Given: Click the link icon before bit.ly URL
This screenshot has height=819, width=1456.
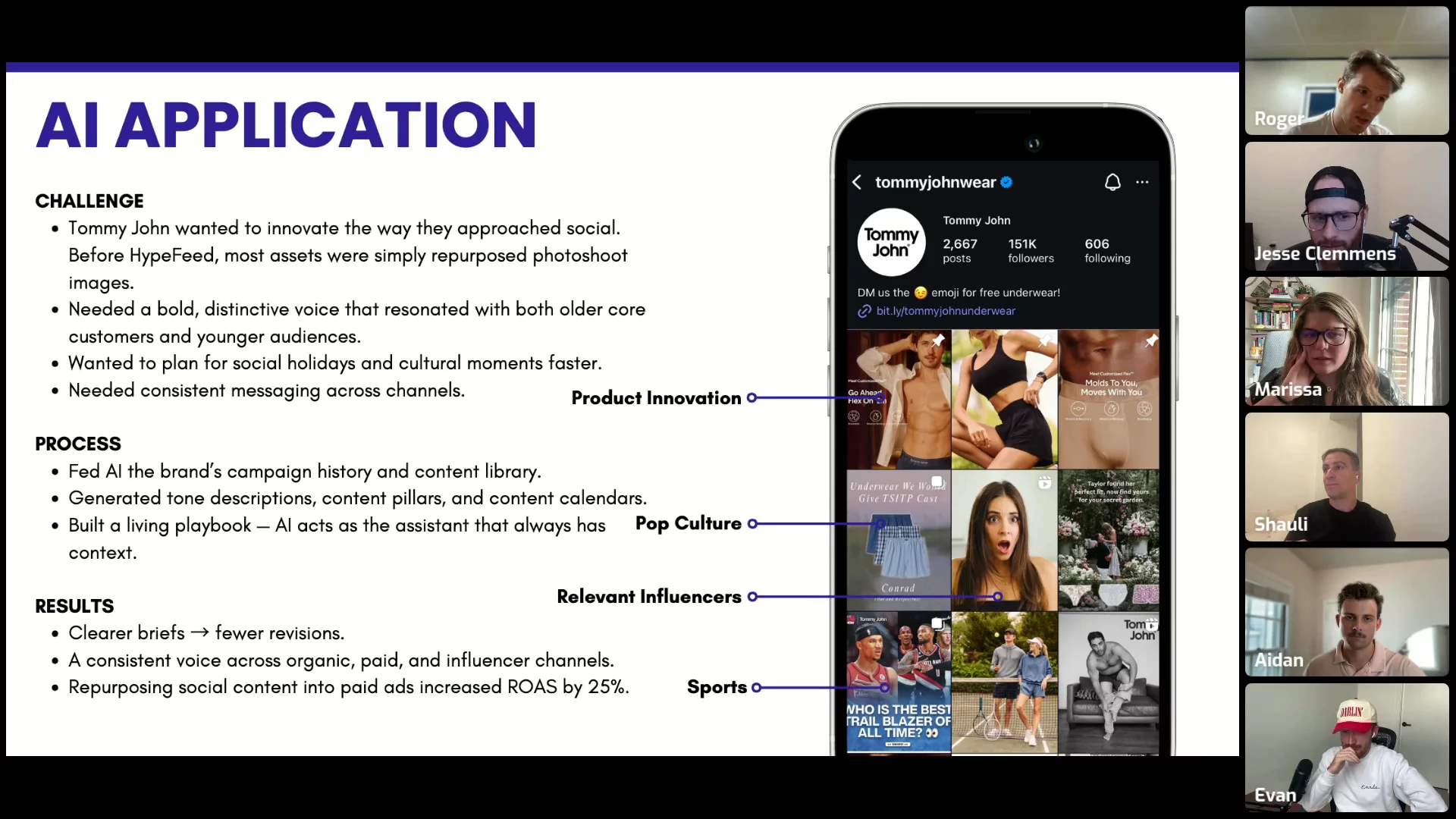Looking at the screenshot, I should click(x=864, y=311).
